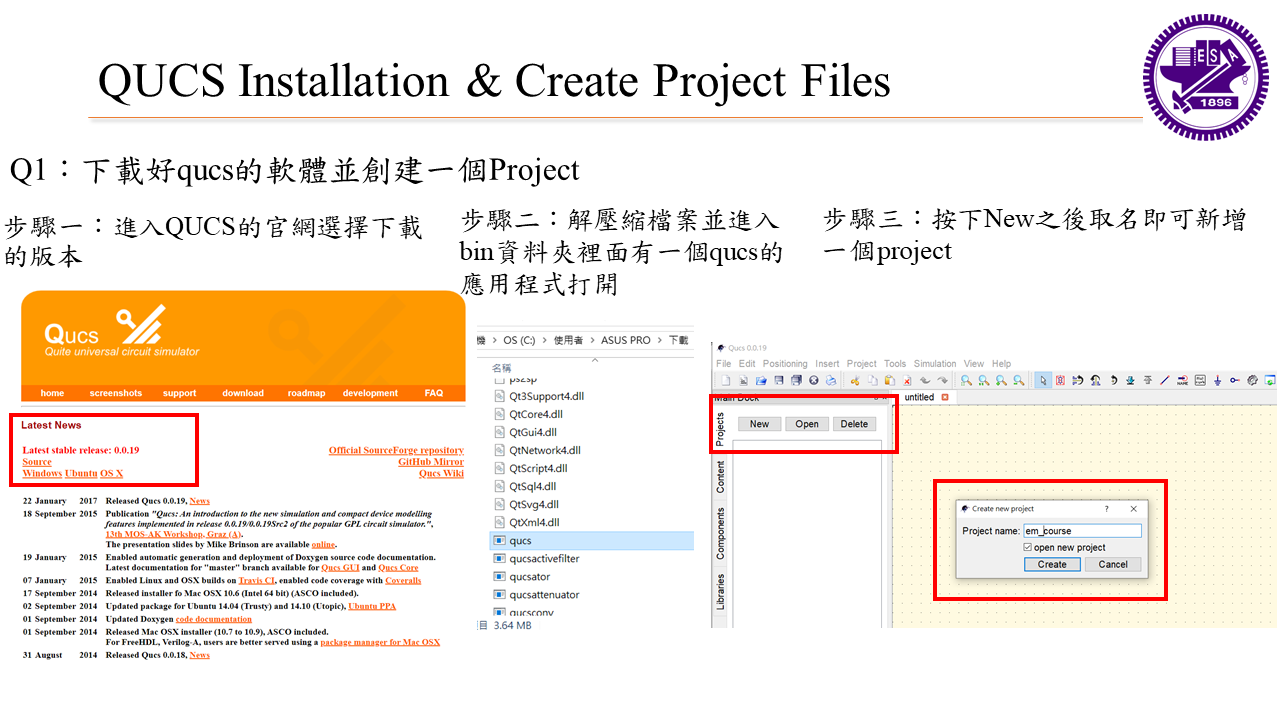Toggle the 'open new project' checkbox

click(x=1028, y=548)
